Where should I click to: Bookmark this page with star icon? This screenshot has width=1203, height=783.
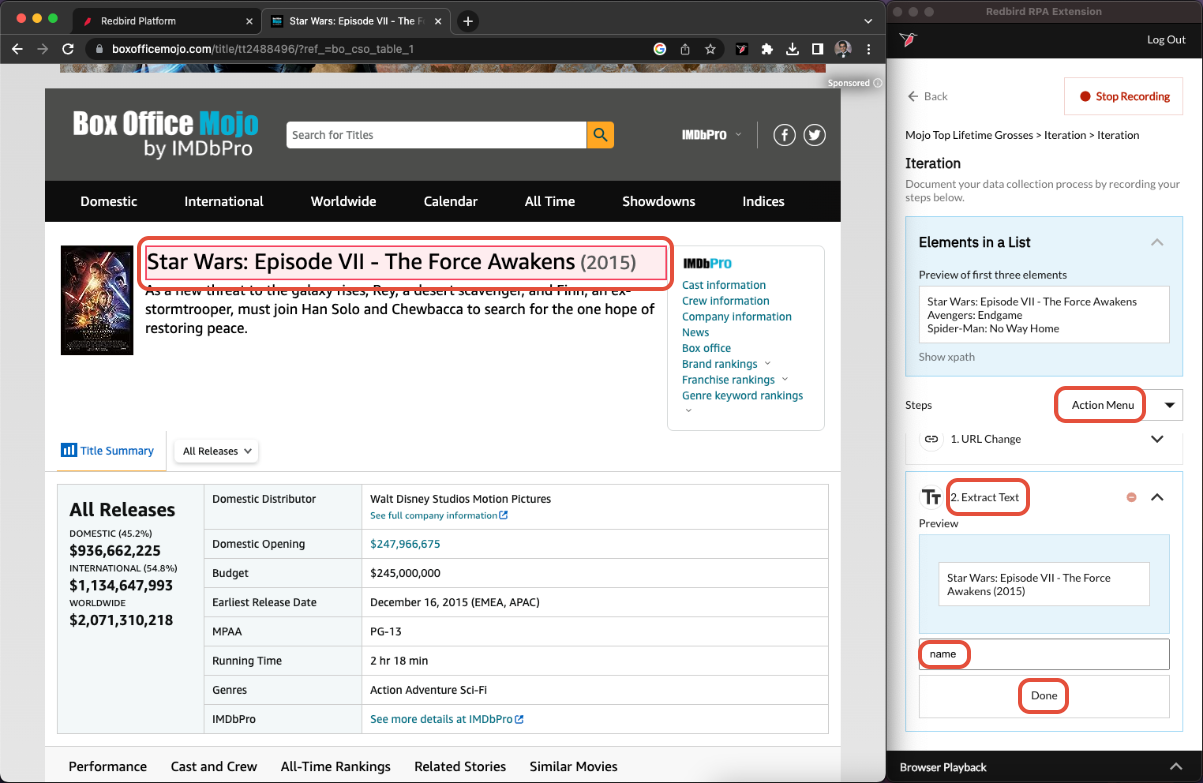pyautogui.click(x=710, y=48)
